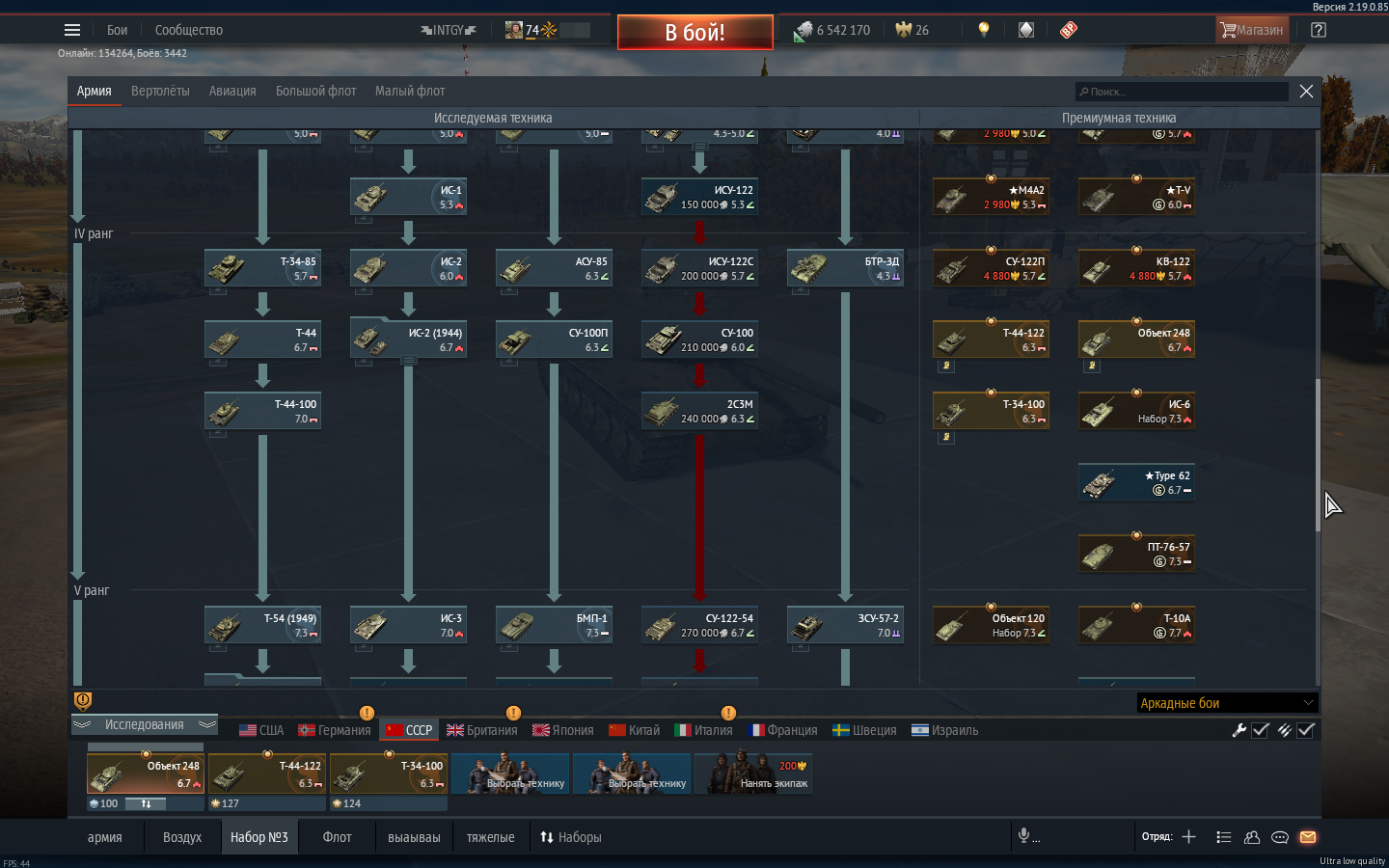Select the Швеция nation
1389x868 pixels.
point(865,730)
